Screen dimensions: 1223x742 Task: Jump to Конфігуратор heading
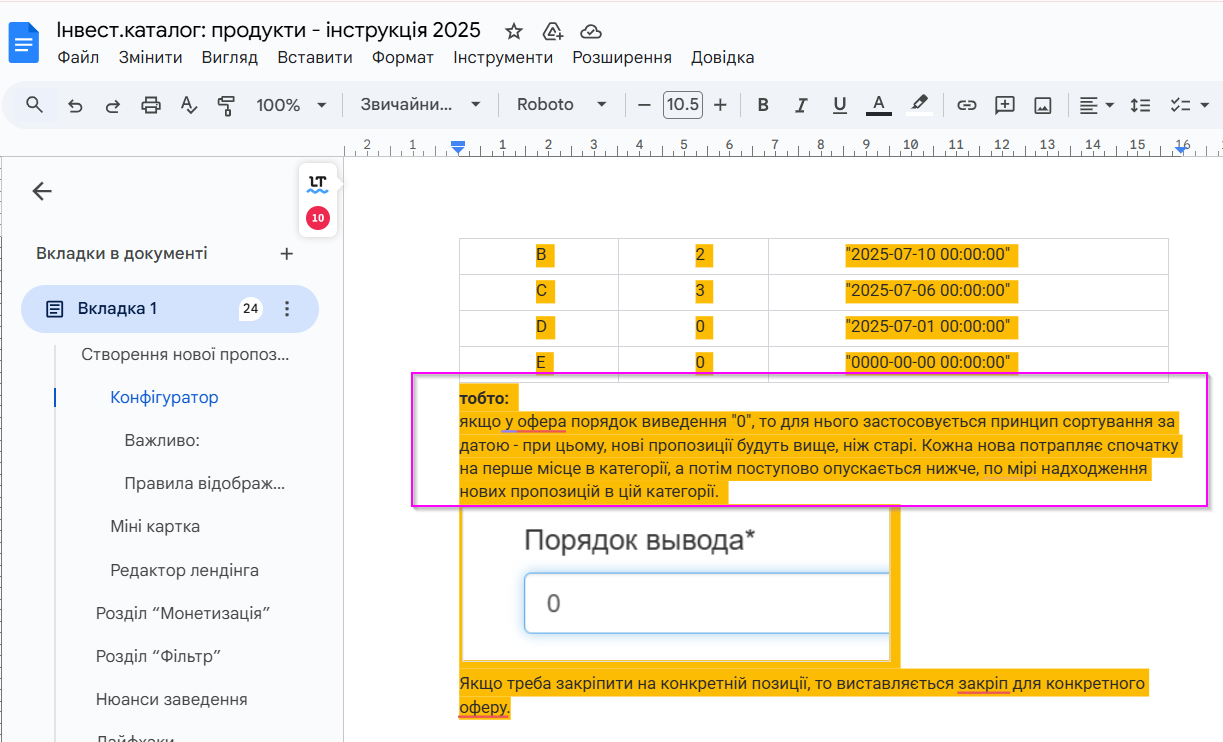click(164, 397)
